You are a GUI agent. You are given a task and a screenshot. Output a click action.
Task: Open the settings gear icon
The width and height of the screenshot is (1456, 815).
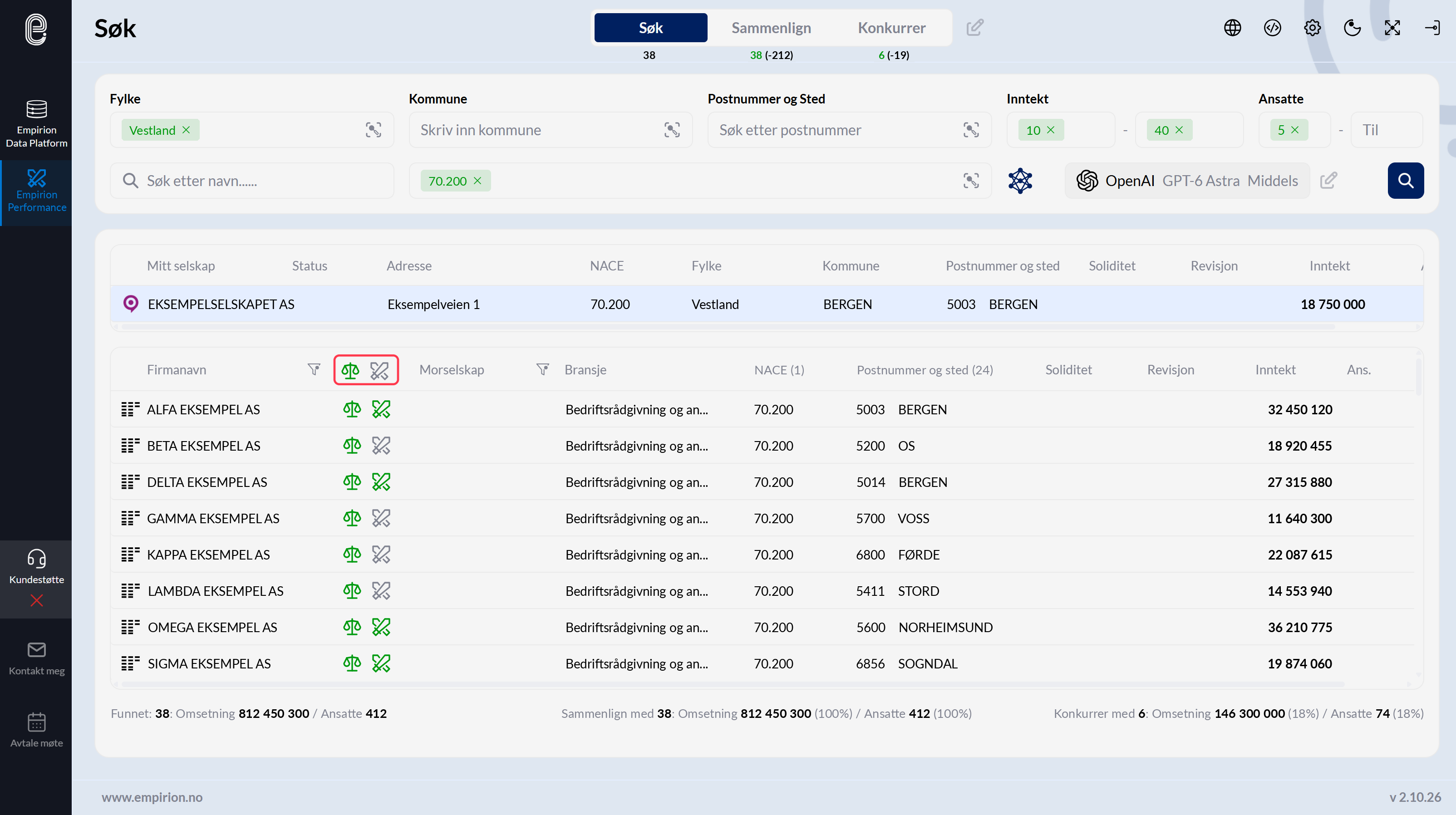coord(1312,28)
